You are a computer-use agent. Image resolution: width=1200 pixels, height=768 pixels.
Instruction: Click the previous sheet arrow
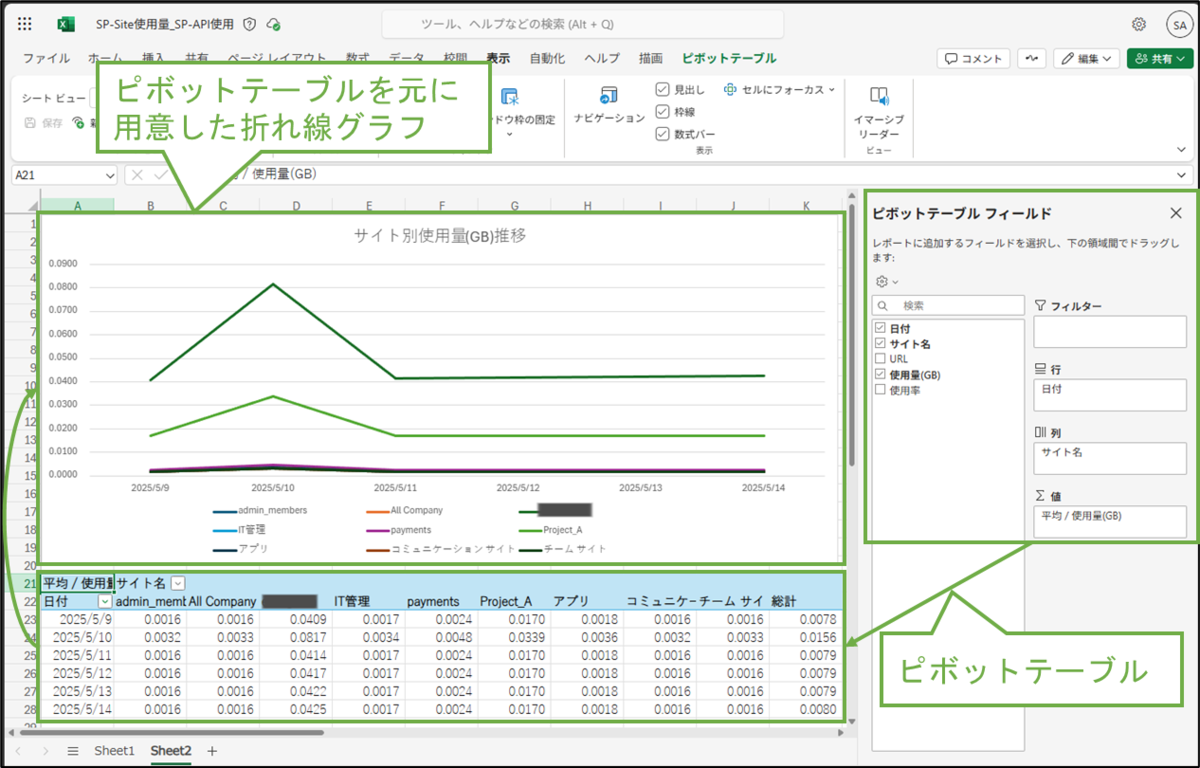point(19,750)
